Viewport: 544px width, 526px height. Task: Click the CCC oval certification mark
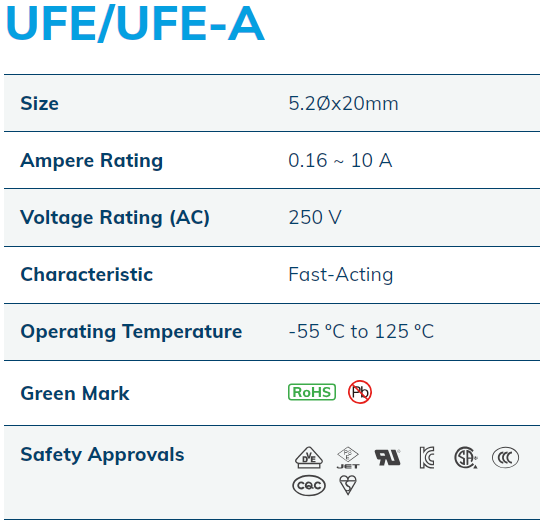[505, 458]
